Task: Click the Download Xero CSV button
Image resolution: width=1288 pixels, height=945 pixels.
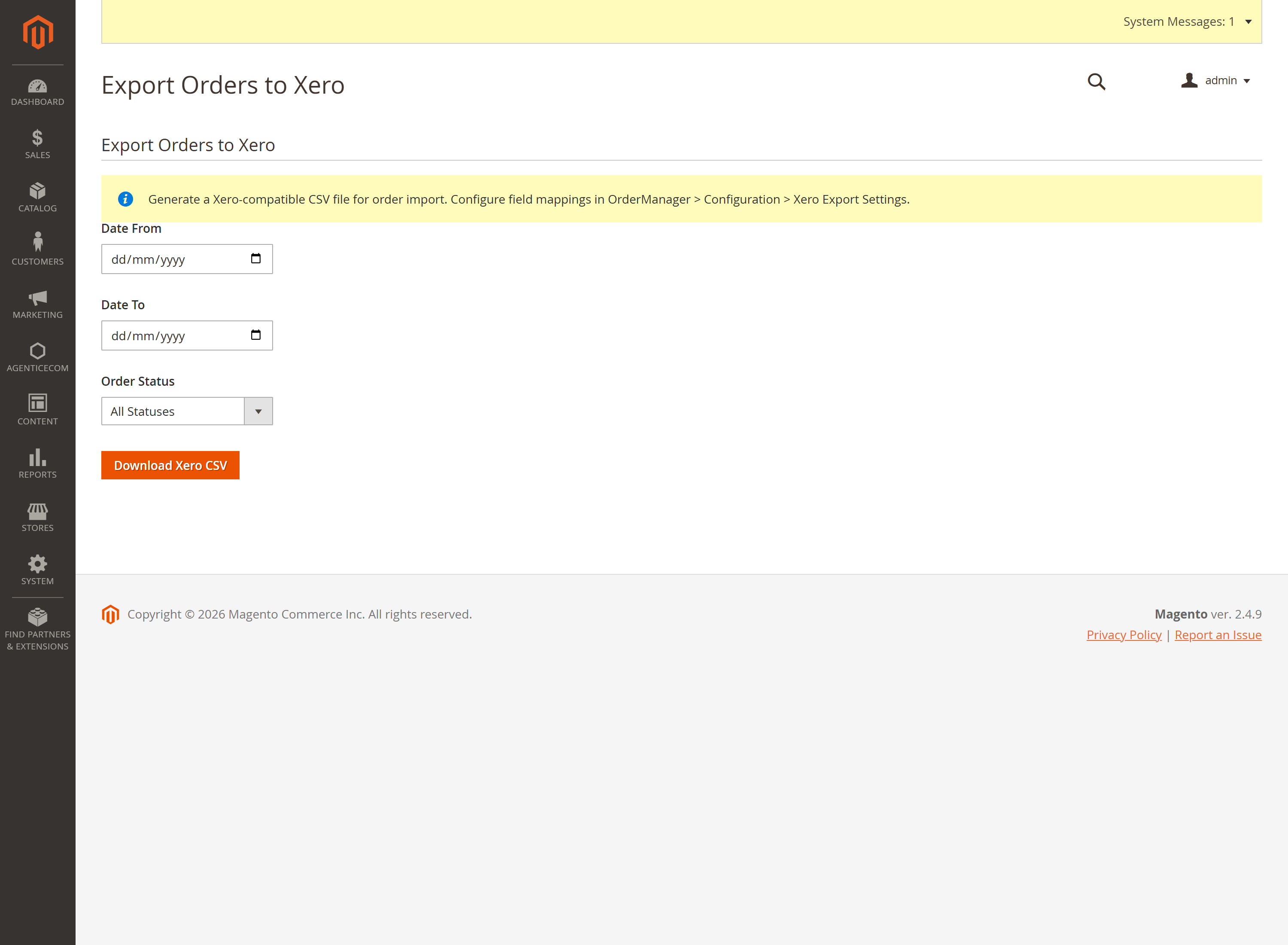Action: (x=170, y=465)
